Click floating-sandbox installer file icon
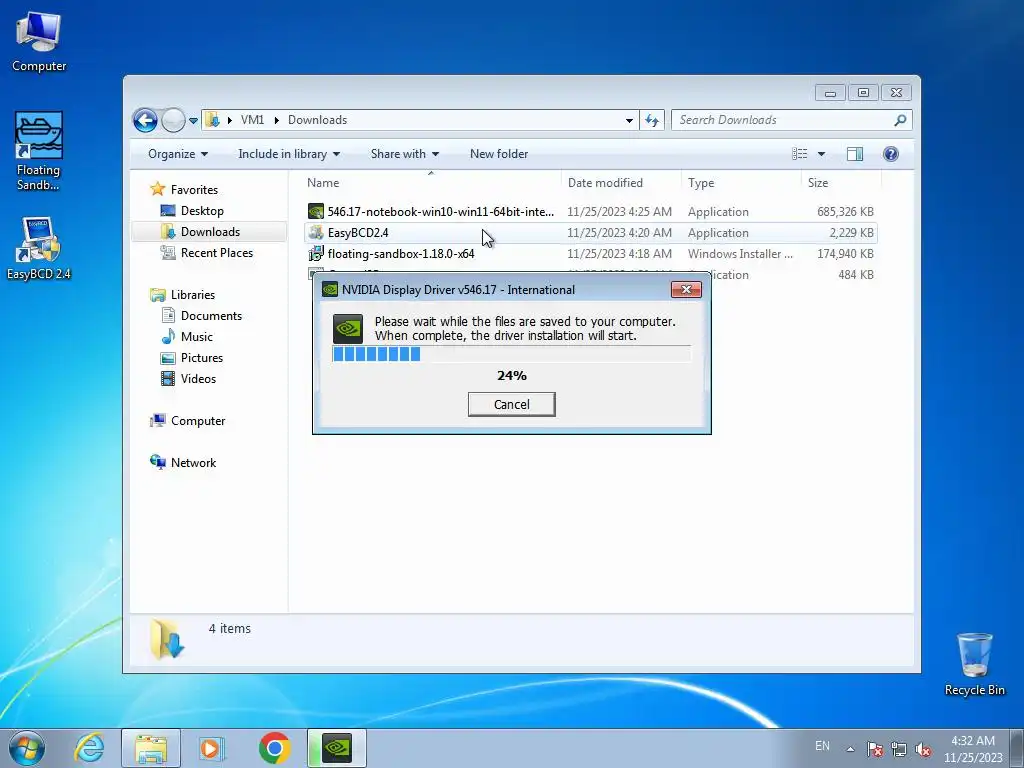This screenshot has width=1024, height=768. click(x=316, y=253)
